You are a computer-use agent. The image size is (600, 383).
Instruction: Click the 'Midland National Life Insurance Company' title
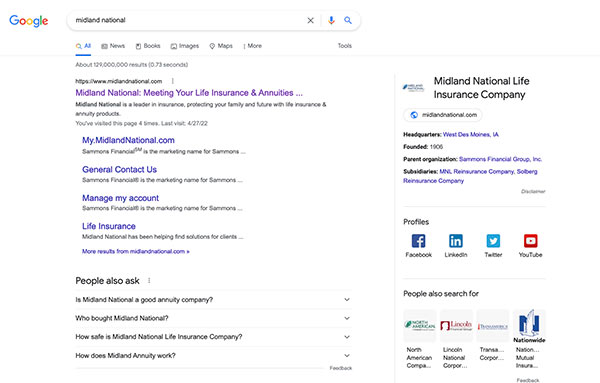pyautogui.click(x=481, y=88)
